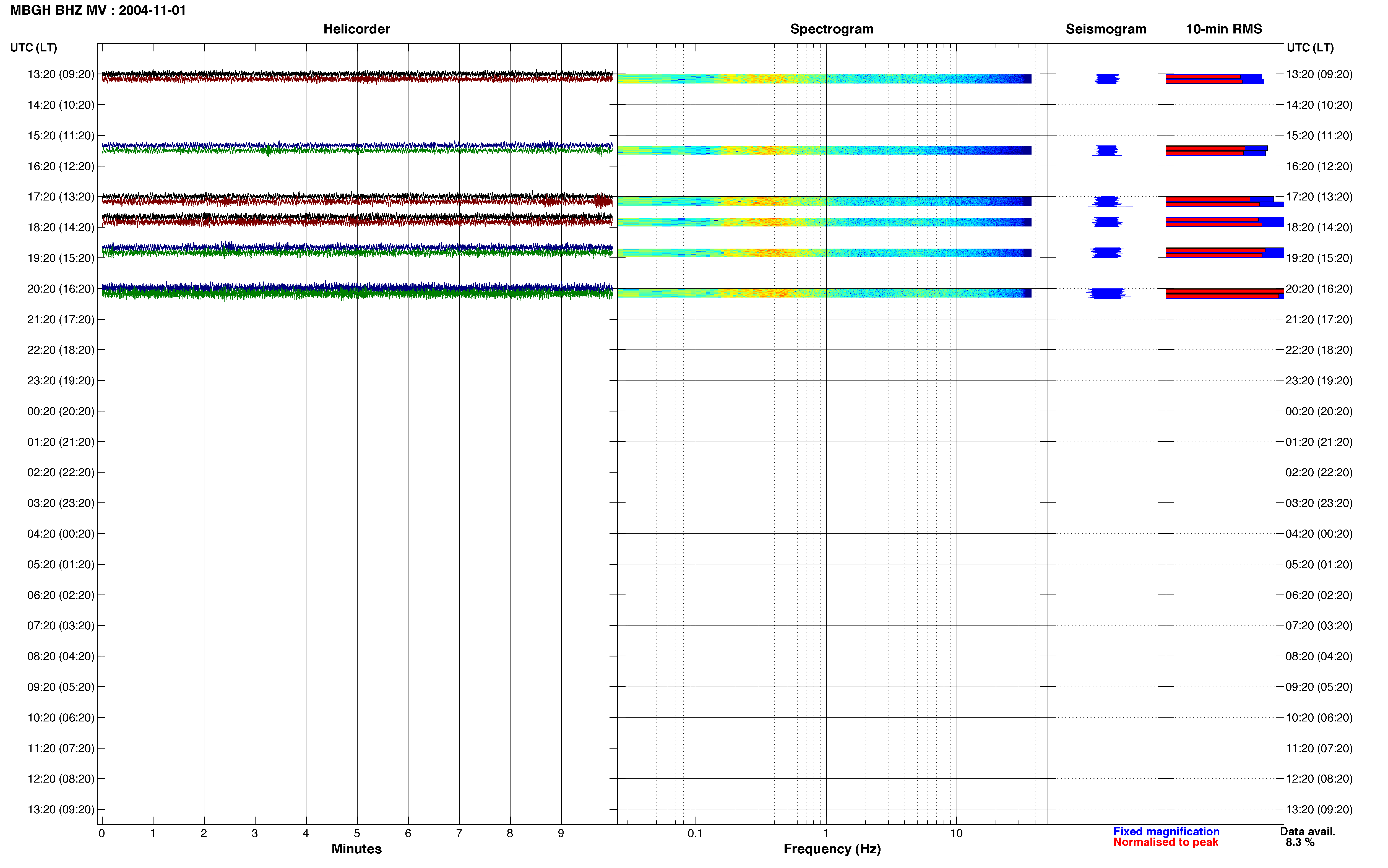Click right time label '06:20 (02:20)'
Image resolution: width=1388 pixels, height=868 pixels.
(1319, 595)
